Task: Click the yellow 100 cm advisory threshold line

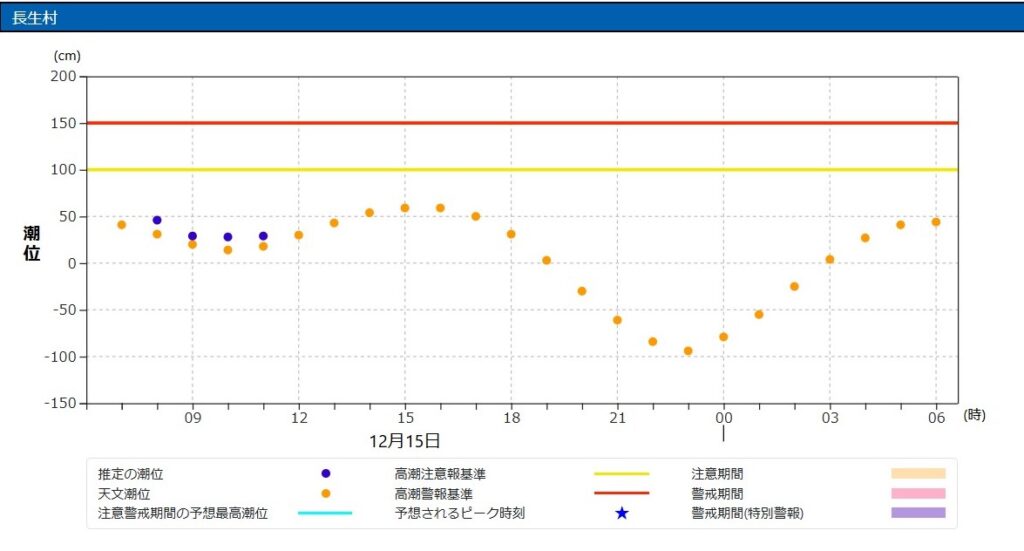Action: (522, 170)
